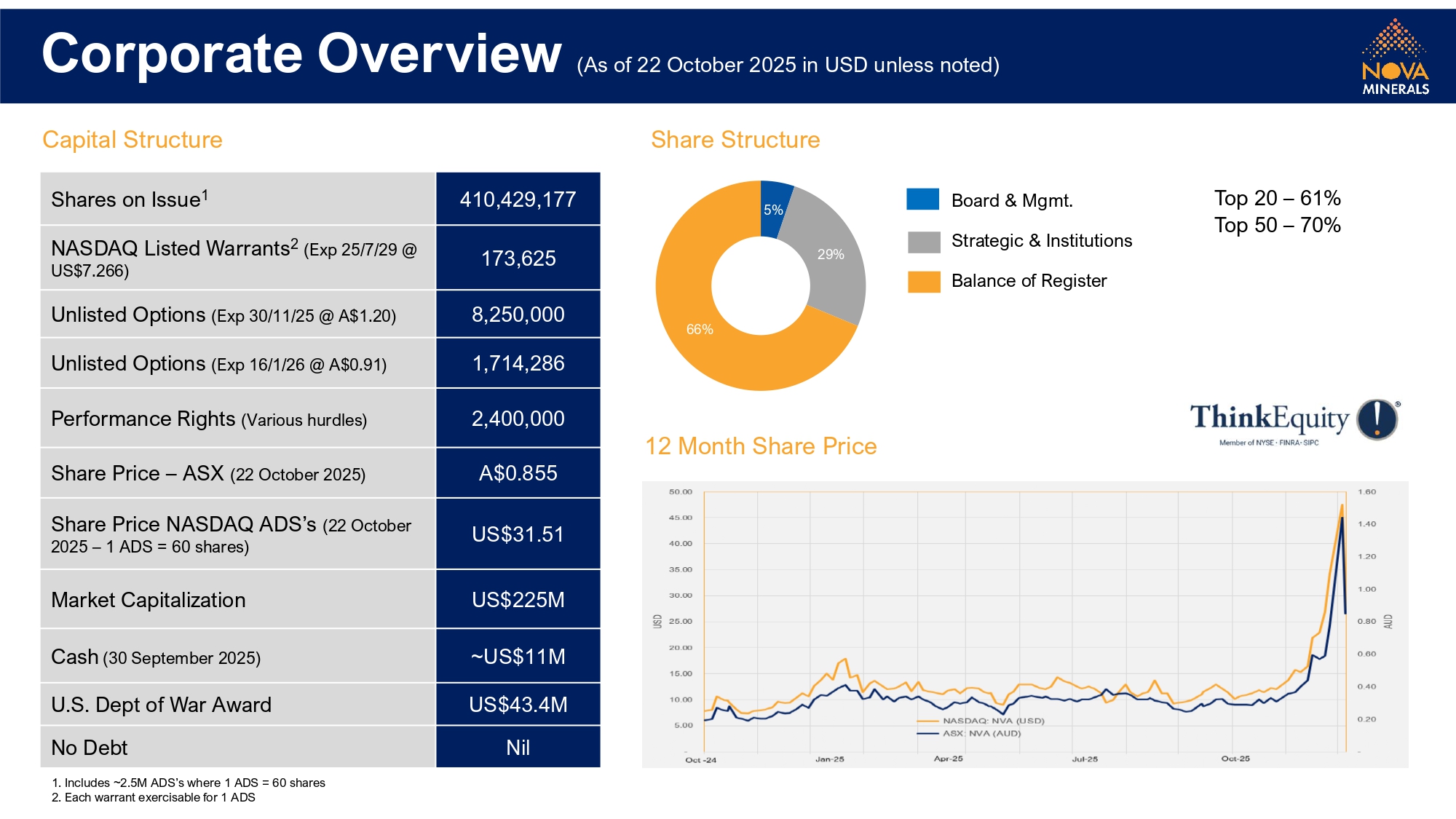Click the Top 20 – 61% text
Viewport: 1456px width, 819px height.
tap(1277, 198)
